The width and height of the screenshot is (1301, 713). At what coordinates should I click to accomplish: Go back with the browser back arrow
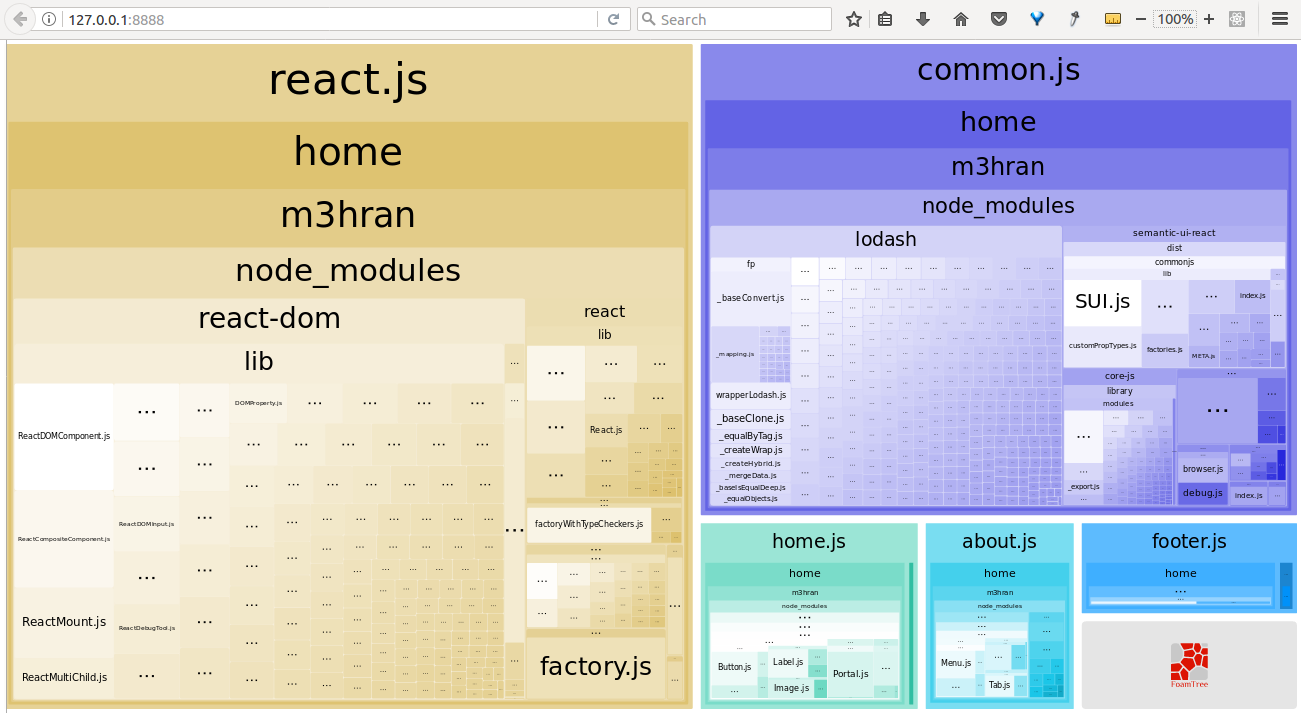[20, 19]
